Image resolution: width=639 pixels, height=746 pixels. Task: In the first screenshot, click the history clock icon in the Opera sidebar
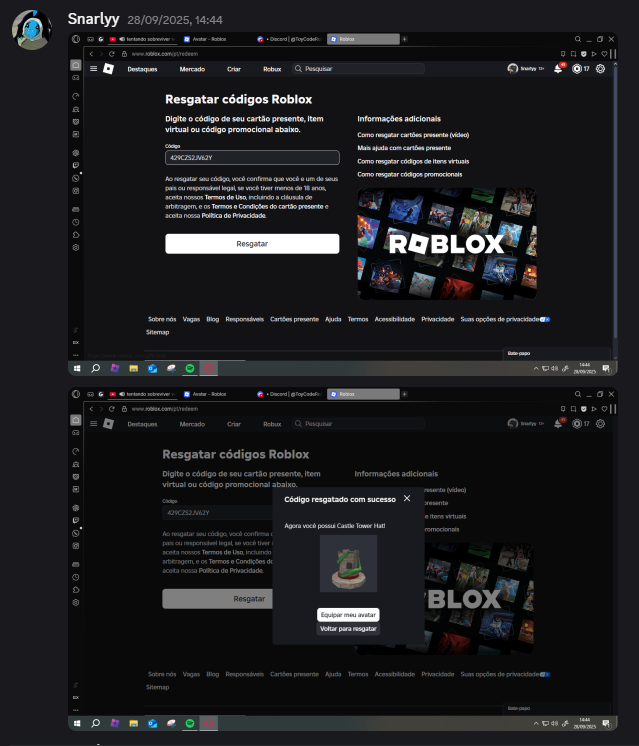76,222
